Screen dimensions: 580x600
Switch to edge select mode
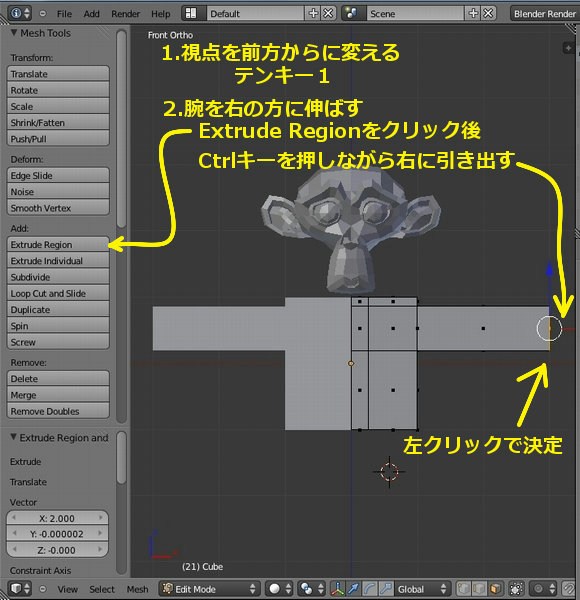pyautogui.click(x=479, y=589)
